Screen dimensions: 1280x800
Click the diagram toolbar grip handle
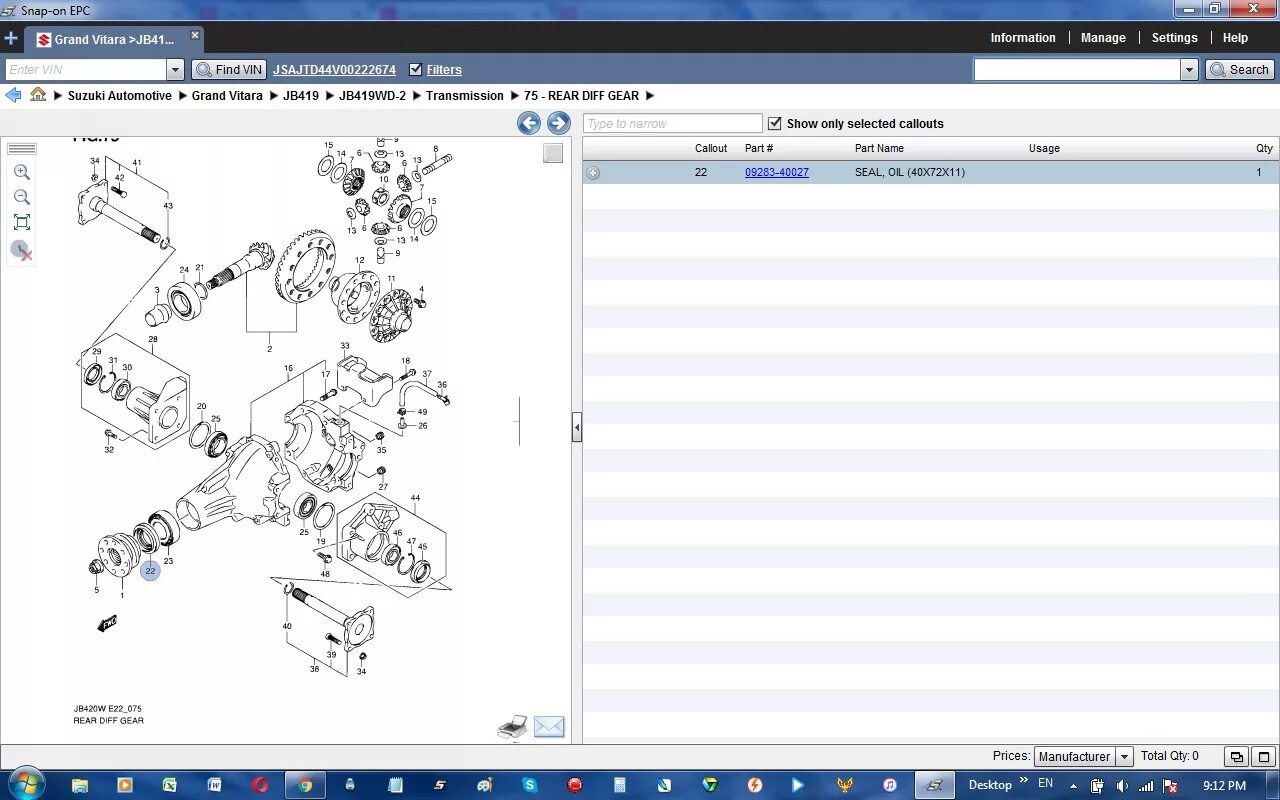(22, 149)
